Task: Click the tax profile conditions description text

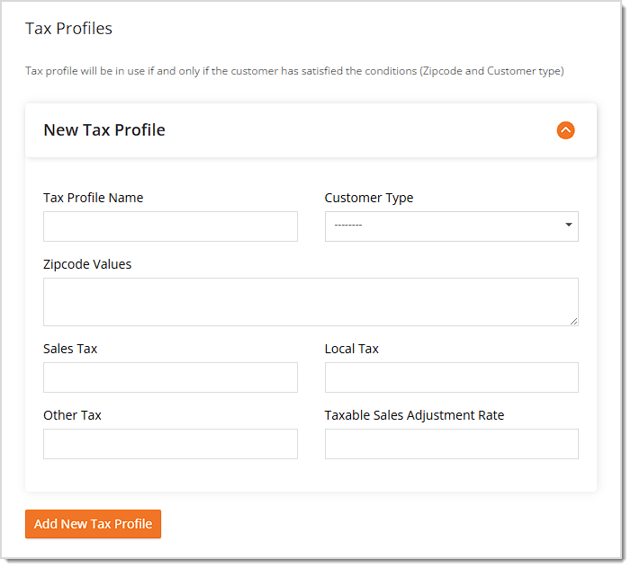Action: 295,71
